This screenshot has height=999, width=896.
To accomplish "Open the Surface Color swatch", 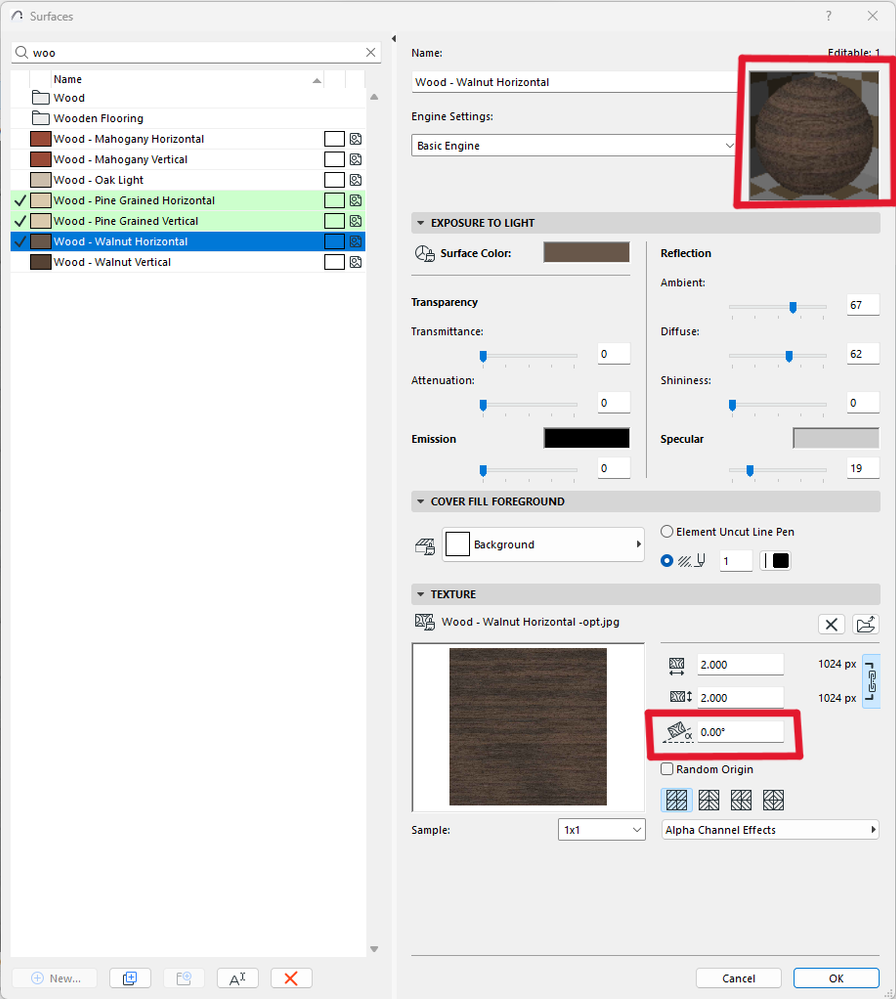I will coord(586,252).
